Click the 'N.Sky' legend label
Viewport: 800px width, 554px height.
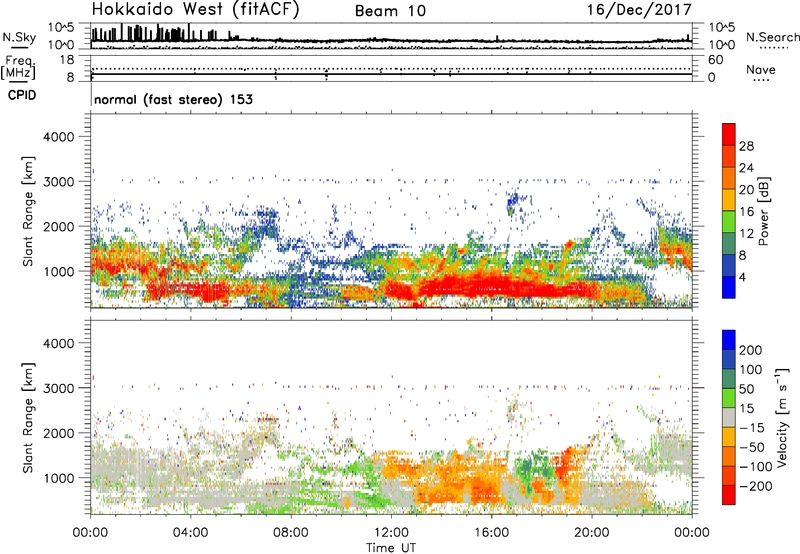click(x=19, y=37)
